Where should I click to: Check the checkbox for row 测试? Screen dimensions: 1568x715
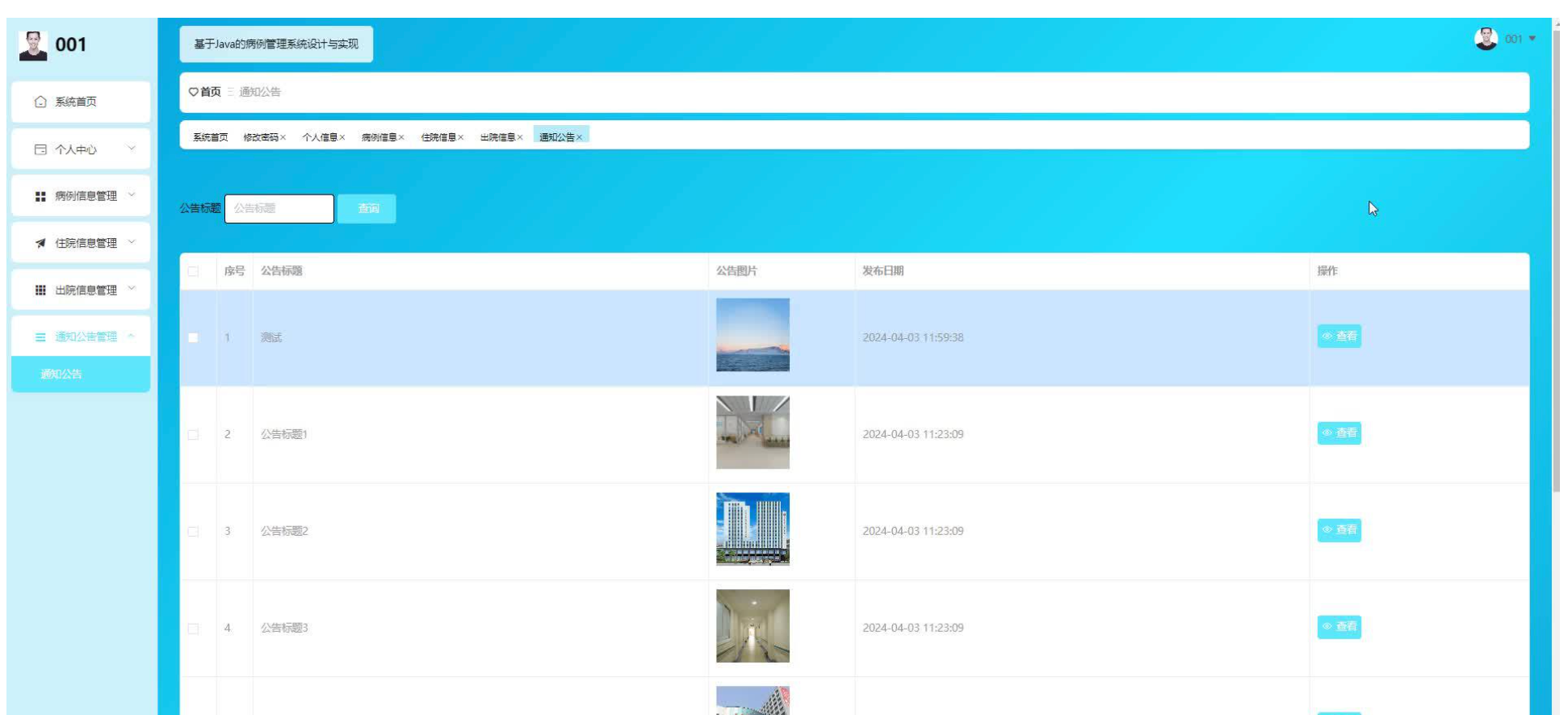(193, 337)
